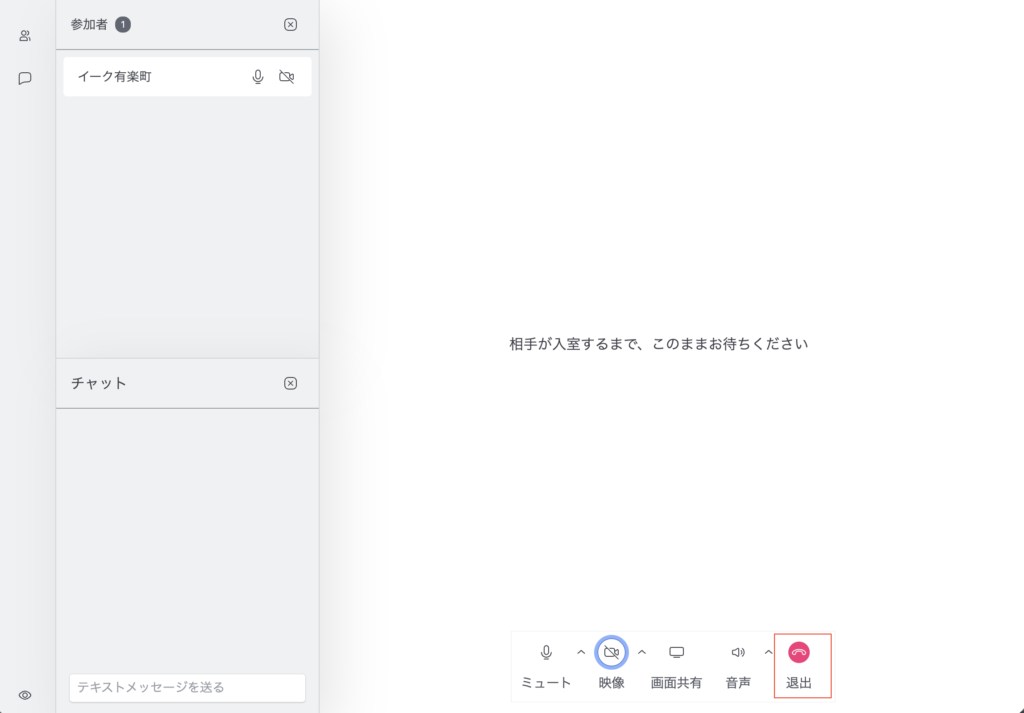Expand the chevron to the right of 音声
The height and width of the screenshot is (713, 1024).
[768, 652]
